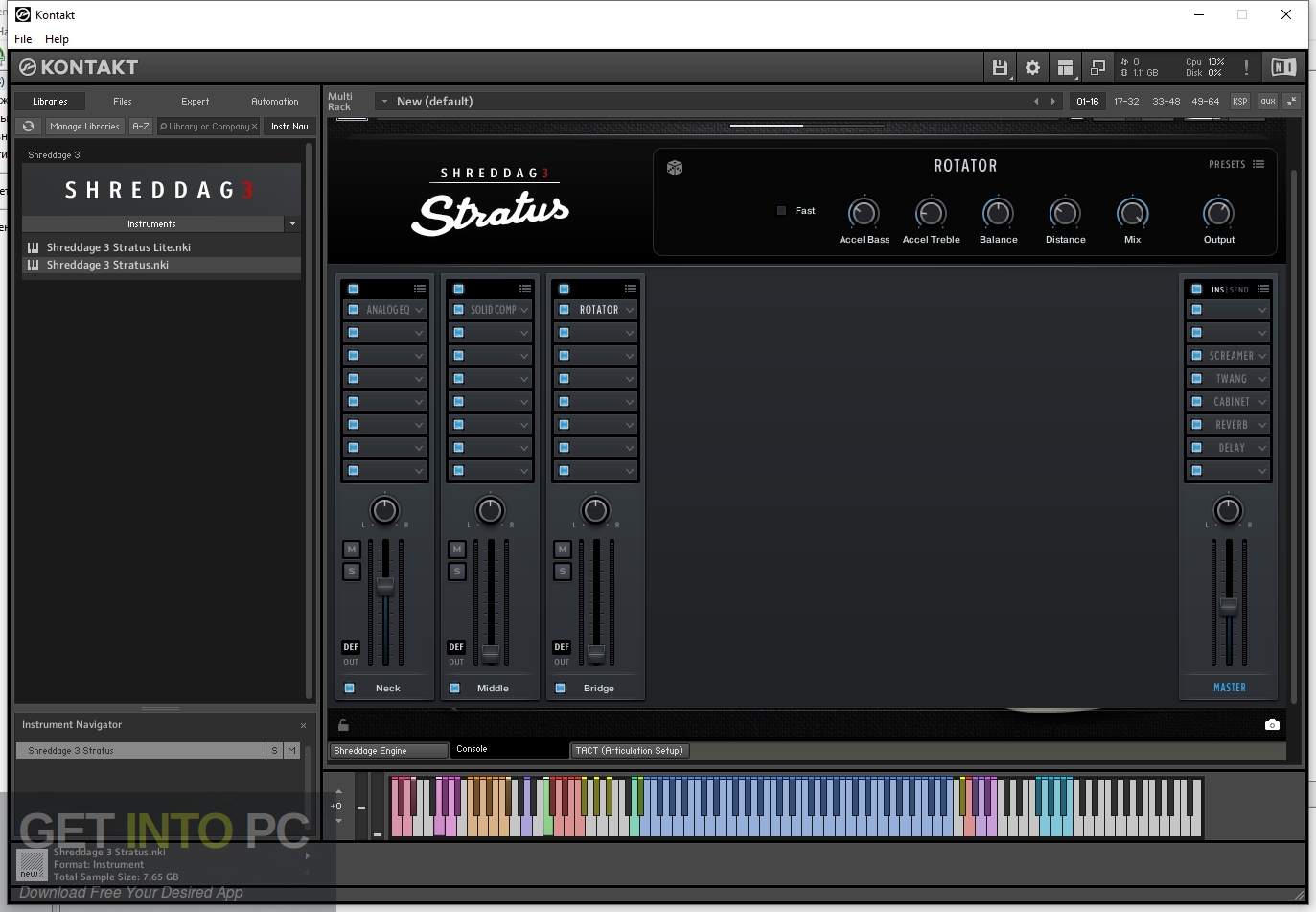The image size is (1316, 912).
Task: Click the refresh libraries icon
Action: tap(29, 126)
